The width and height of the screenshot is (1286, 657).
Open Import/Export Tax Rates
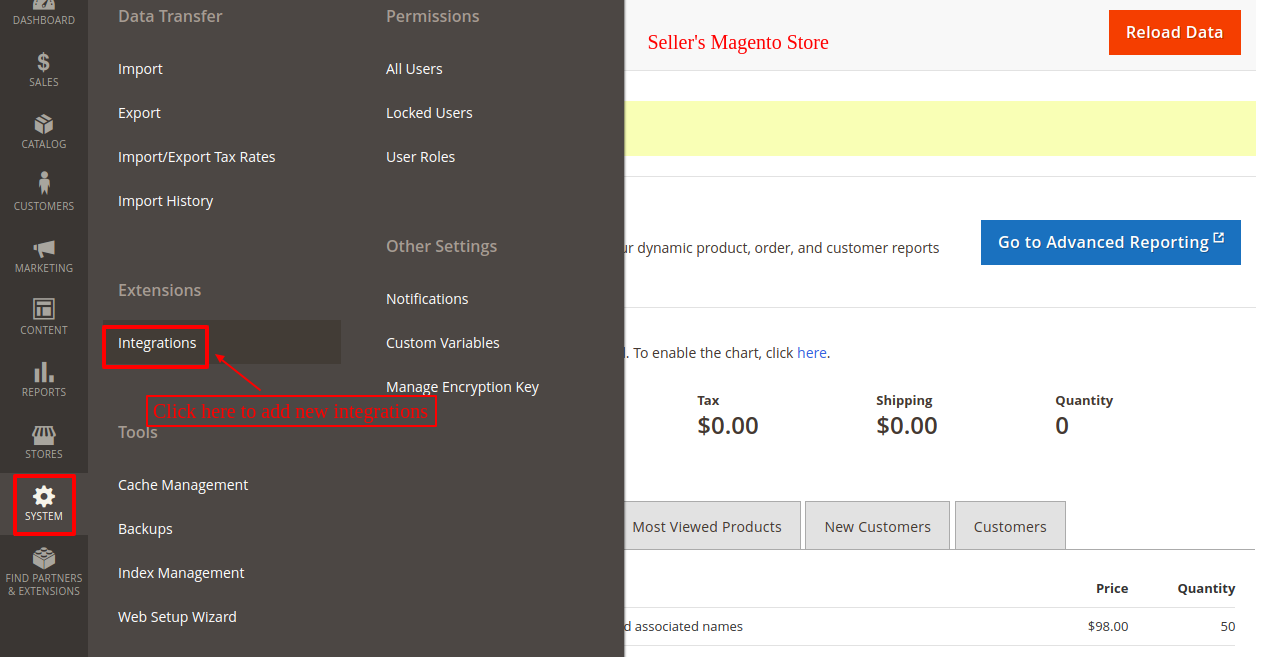pos(196,157)
